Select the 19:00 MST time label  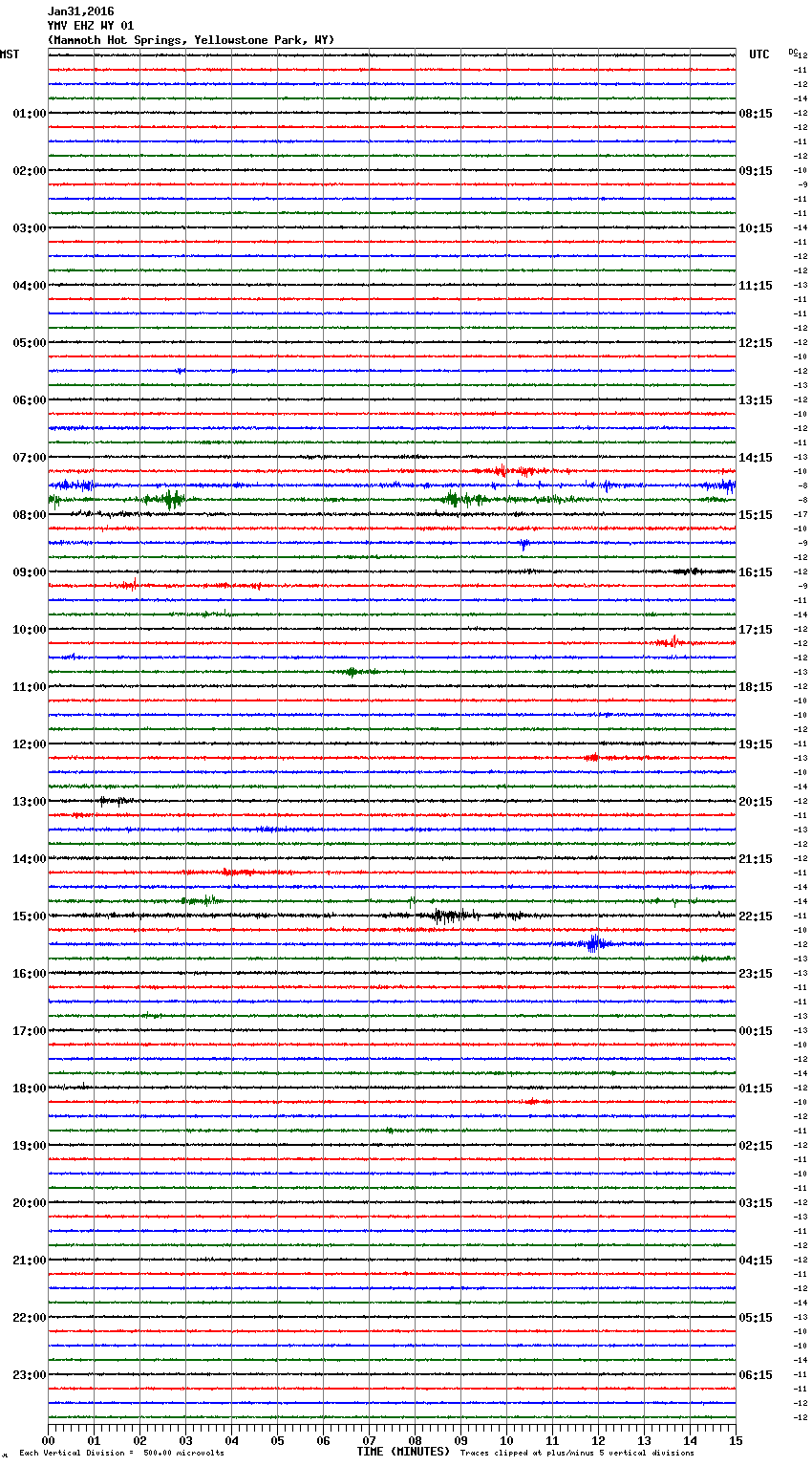(x=29, y=1146)
